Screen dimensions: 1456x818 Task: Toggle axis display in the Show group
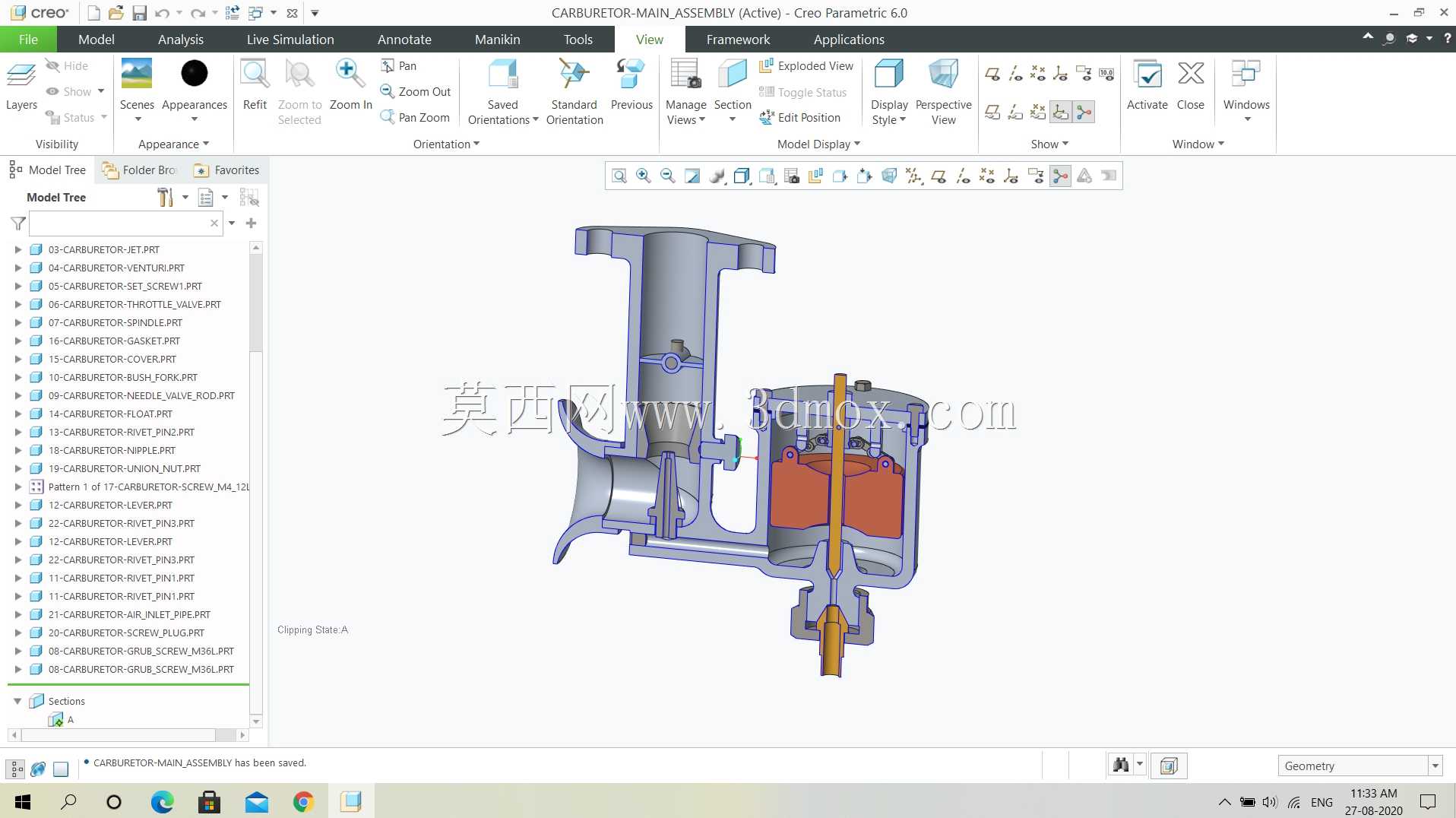click(1015, 74)
